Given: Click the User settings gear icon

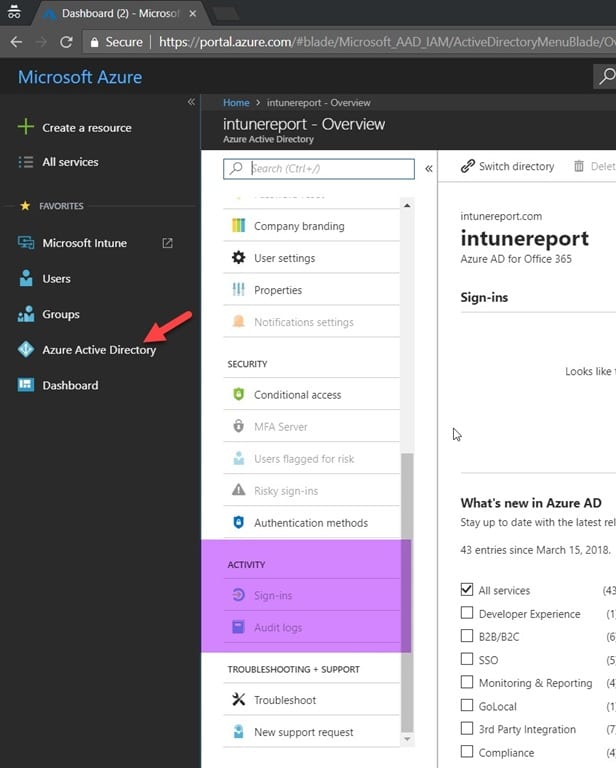Looking at the screenshot, I should pos(238,258).
